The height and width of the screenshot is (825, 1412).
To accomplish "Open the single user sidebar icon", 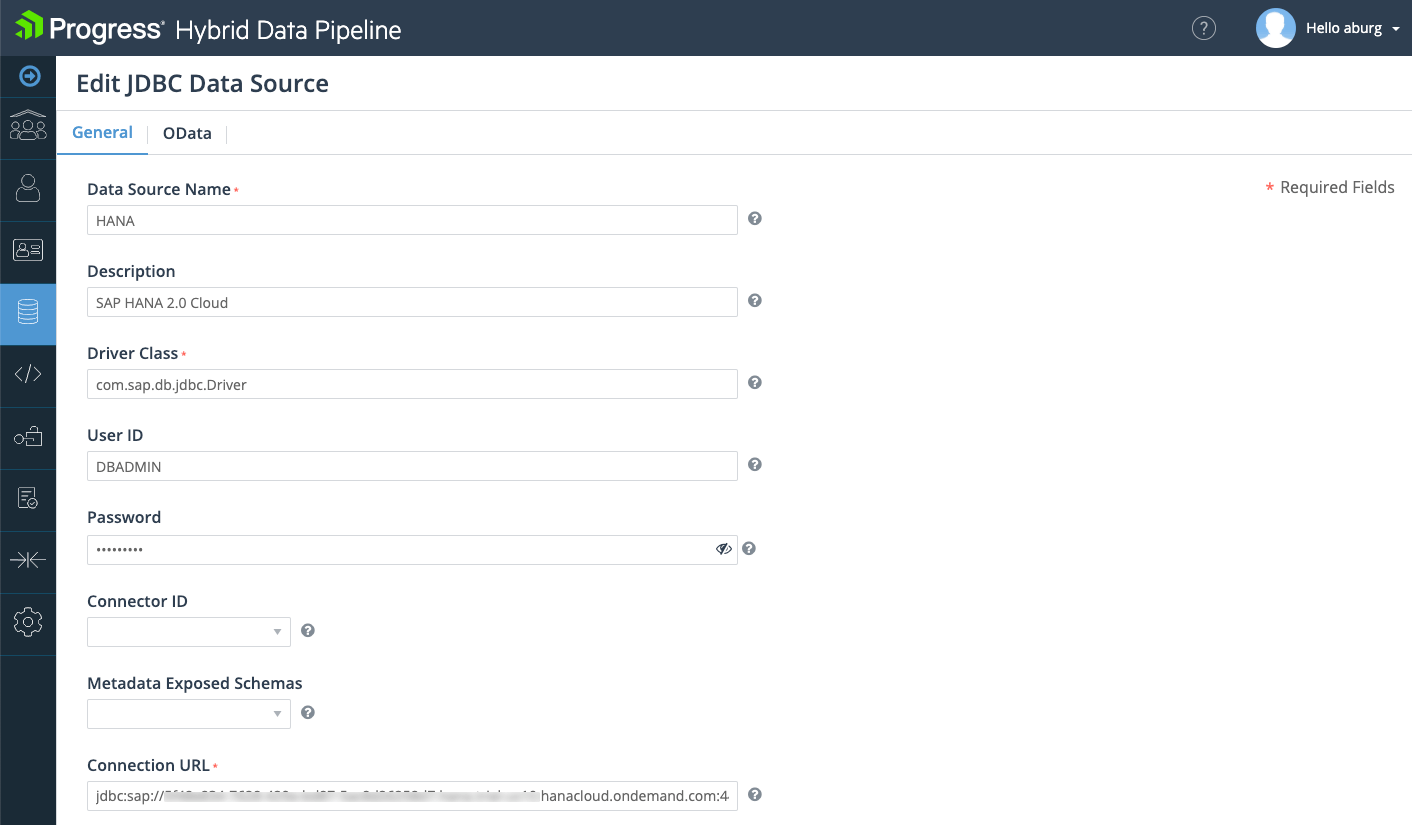I will 28,188.
